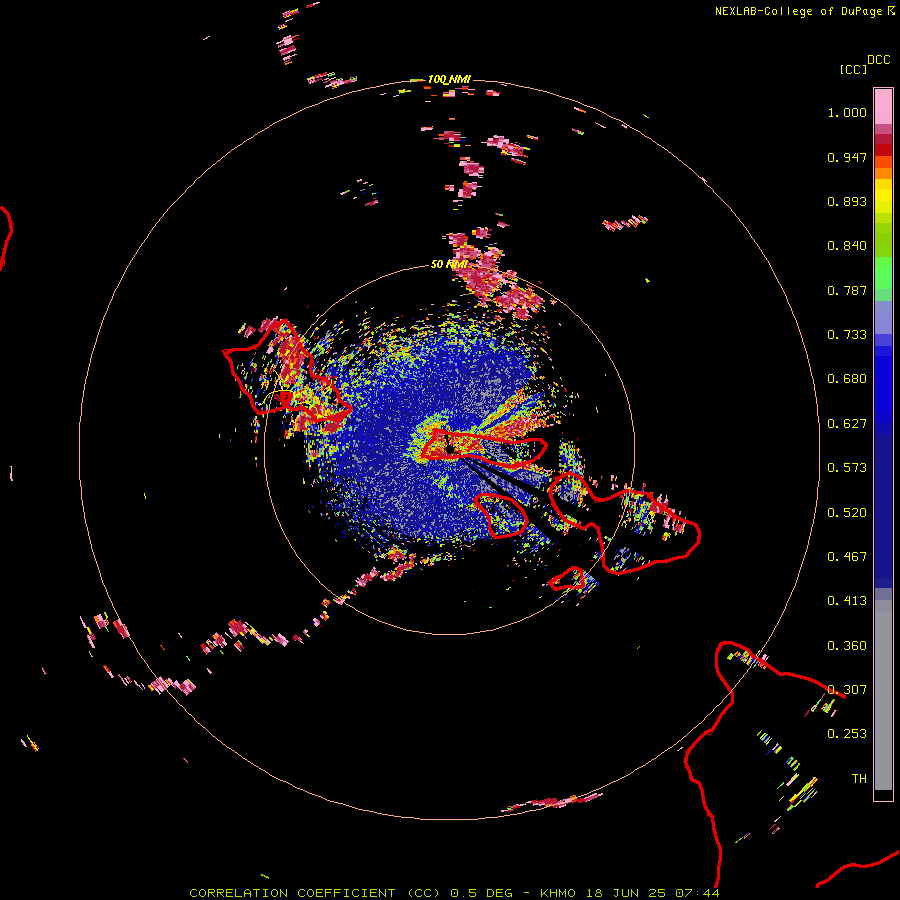Screen dimensions: 900x900
Task: Click the 07:44 timestamp
Action: tap(697, 893)
